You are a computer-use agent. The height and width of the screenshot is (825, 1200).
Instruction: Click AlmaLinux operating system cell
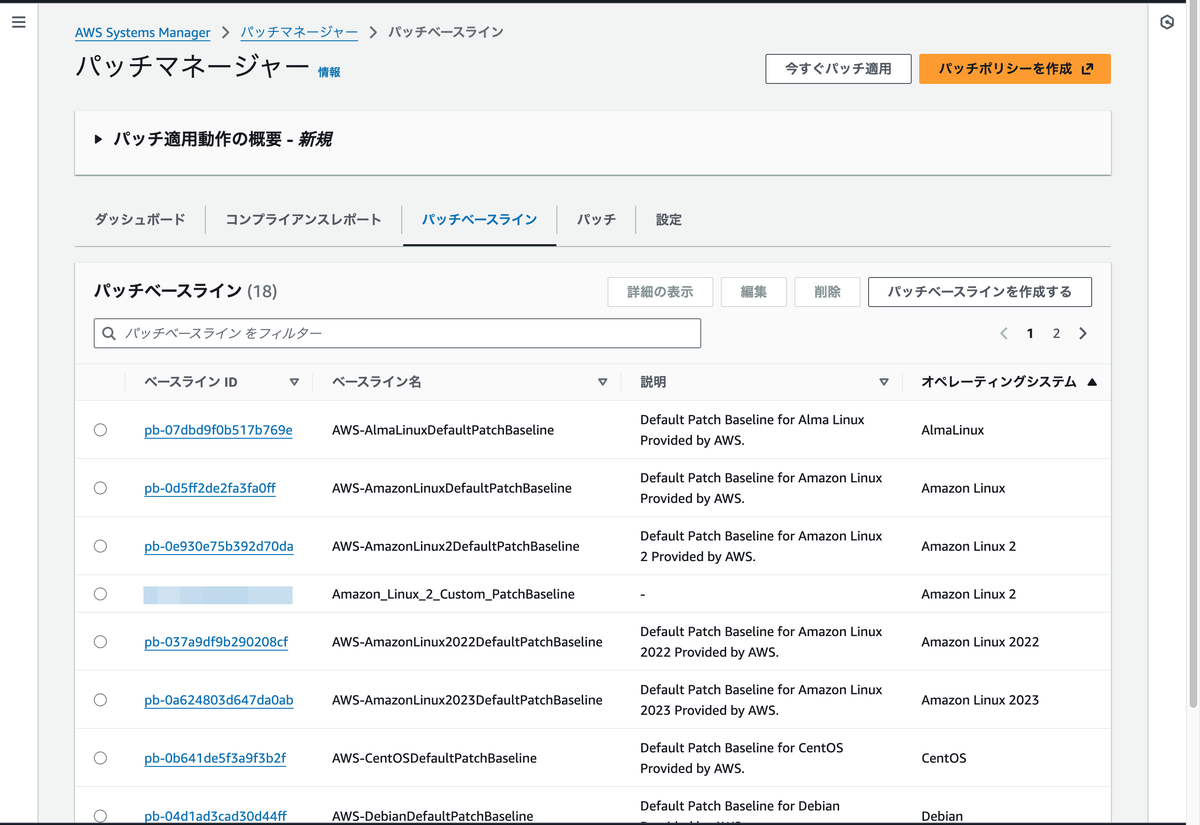pos(952,430)
